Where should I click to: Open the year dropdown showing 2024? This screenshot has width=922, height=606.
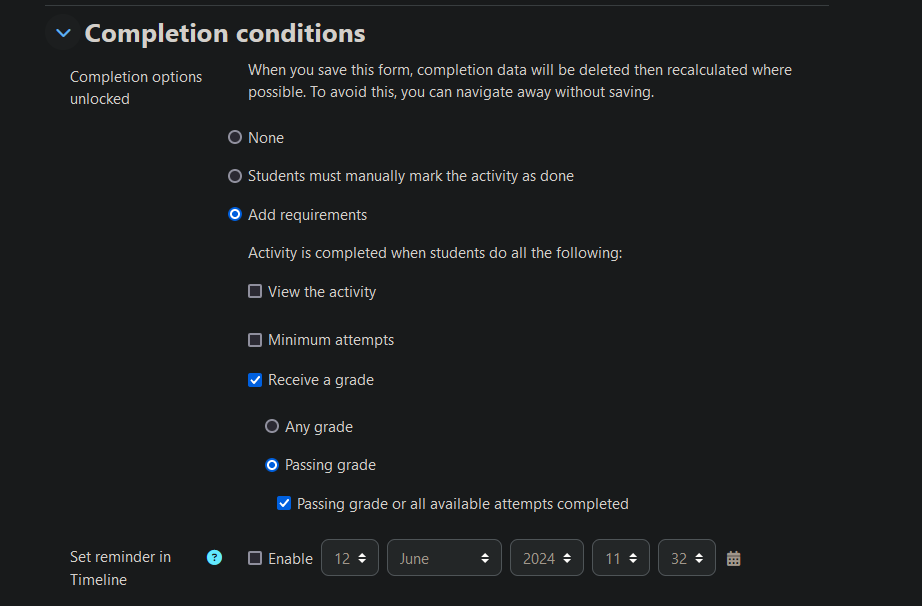click(x=546, y=558)
